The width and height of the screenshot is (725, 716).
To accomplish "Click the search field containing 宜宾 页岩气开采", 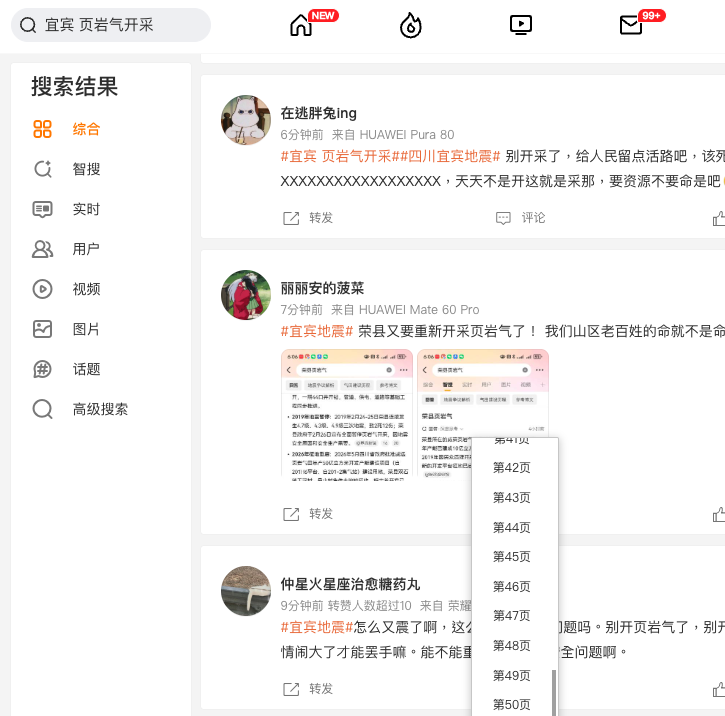I will pyautogui.click(x=111, y=25).
